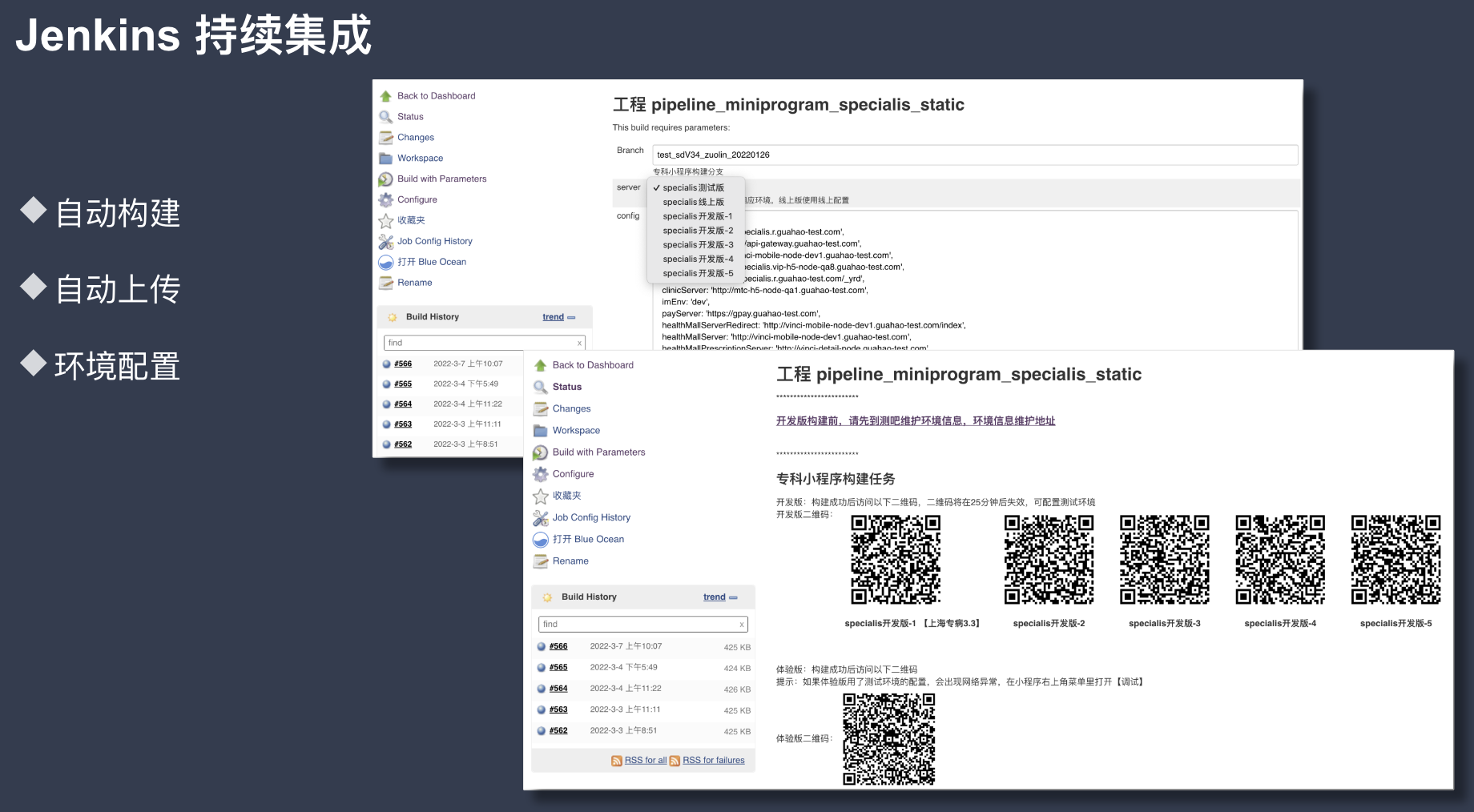Open build #564 link in rear window
Viewport: 1474px width, 812px height.
pos(403,404)
